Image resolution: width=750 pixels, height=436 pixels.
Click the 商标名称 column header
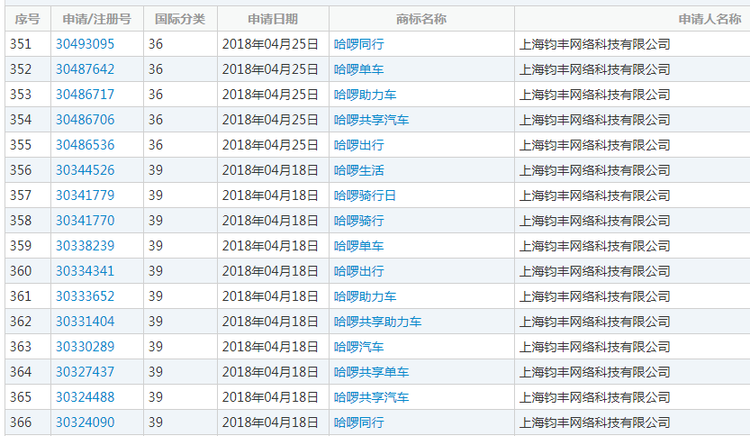[x=421, y=19]
